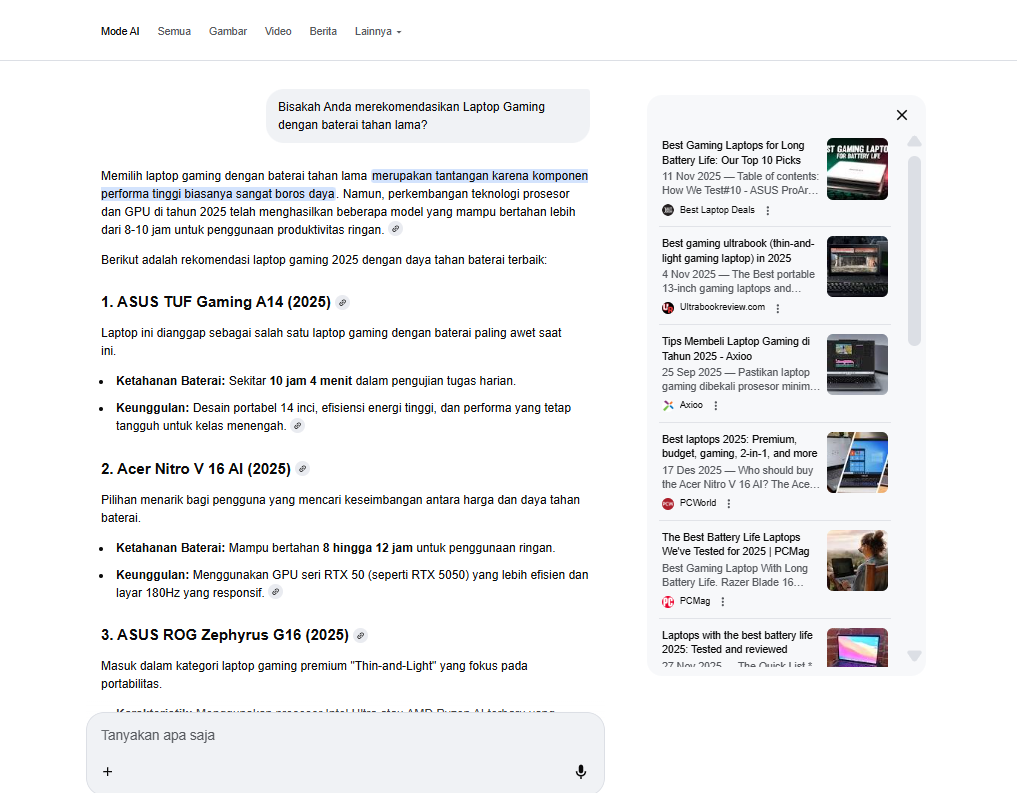Open three-dot options beside Axioo source
Screen dimensions: 1017x793
click(x=716, y=406)
